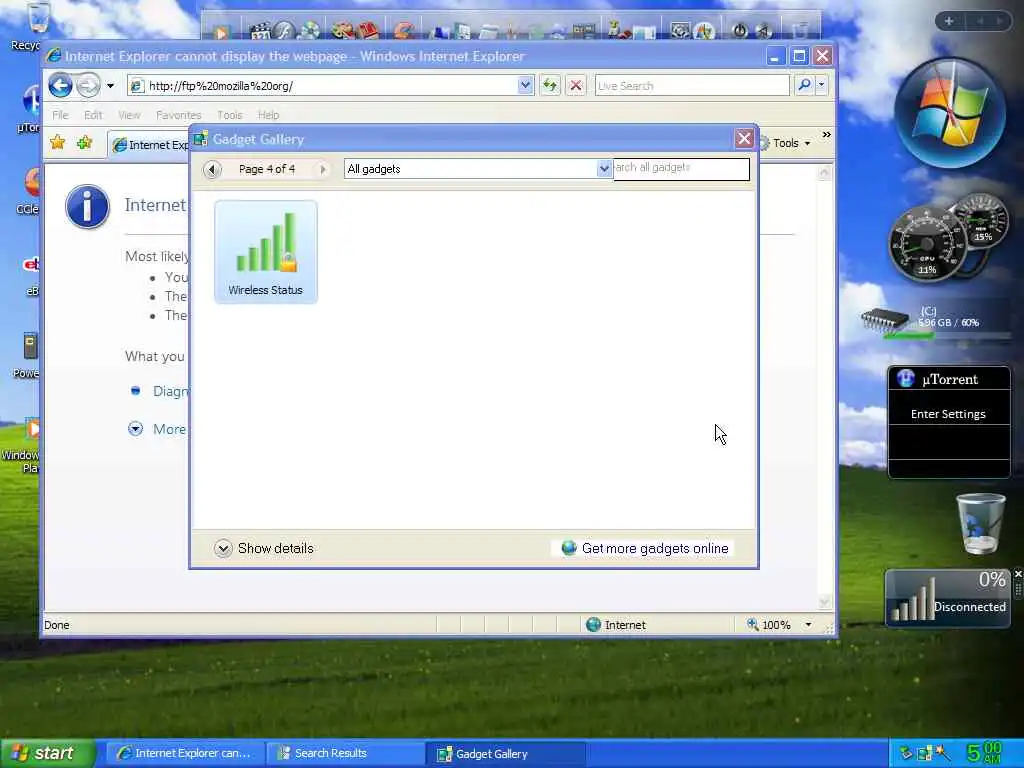Click the CPU meter gadget
This screenshot has height=768, width=1024.
pyautogui.click(x=926, y=246)
